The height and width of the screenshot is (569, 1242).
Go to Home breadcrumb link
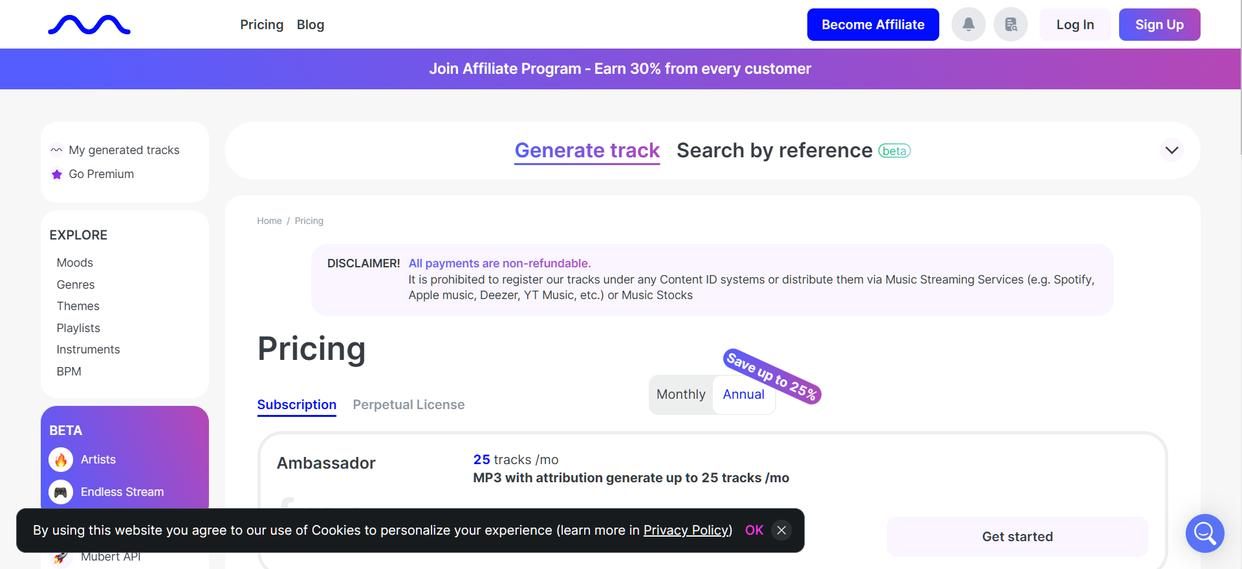(x=269, y=221)
